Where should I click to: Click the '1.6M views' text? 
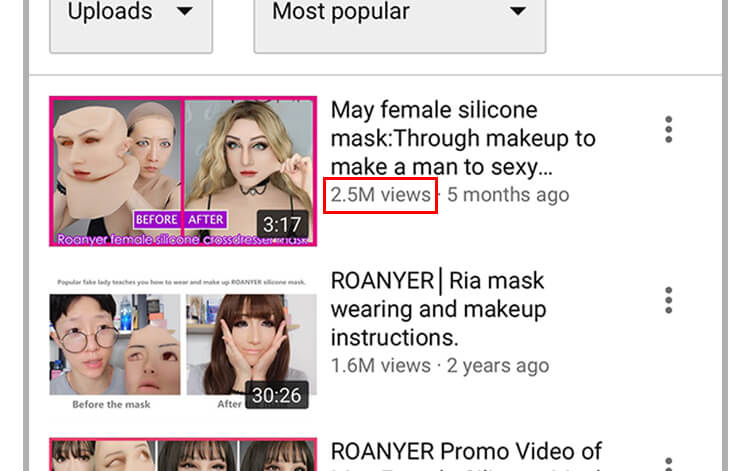click(381, 366)
